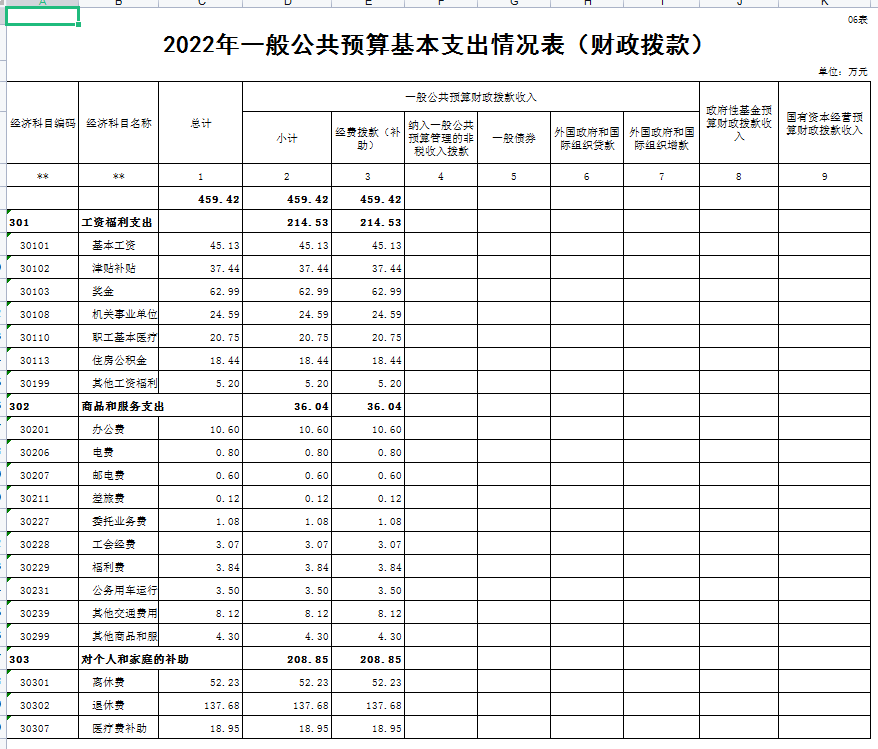The width and height of the screenshot is (878, 749).
Task: Click code cell 30101
Action: 43,245
